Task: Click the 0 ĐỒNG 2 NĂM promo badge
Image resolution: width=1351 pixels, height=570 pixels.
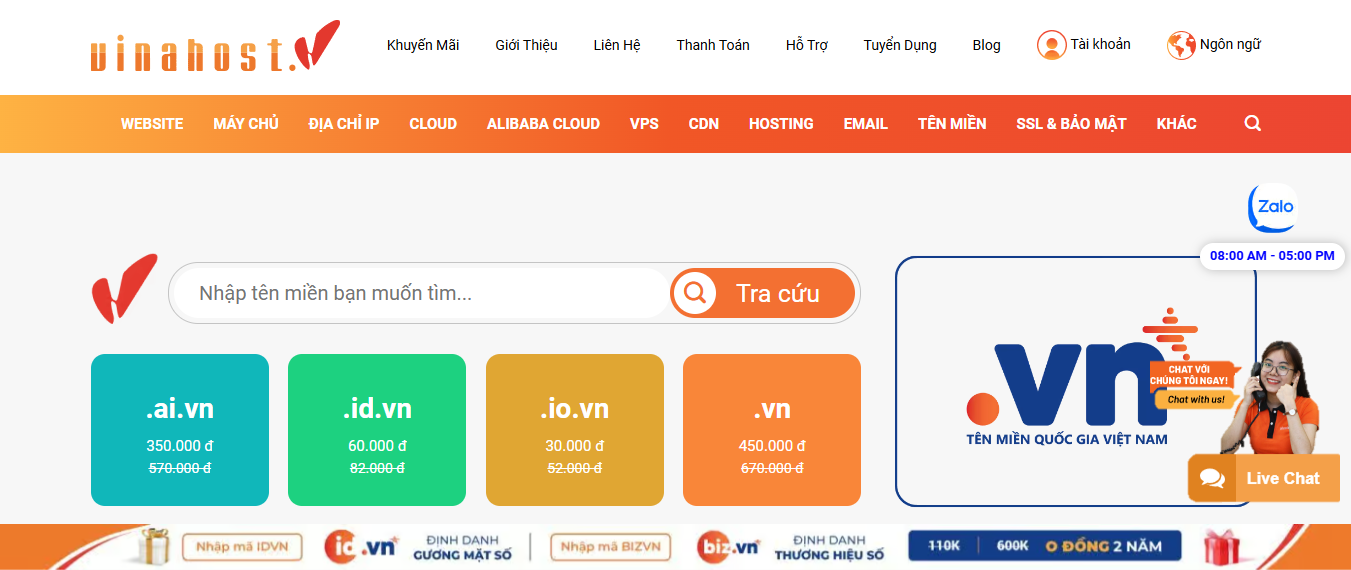Action: coord(1044,546)
